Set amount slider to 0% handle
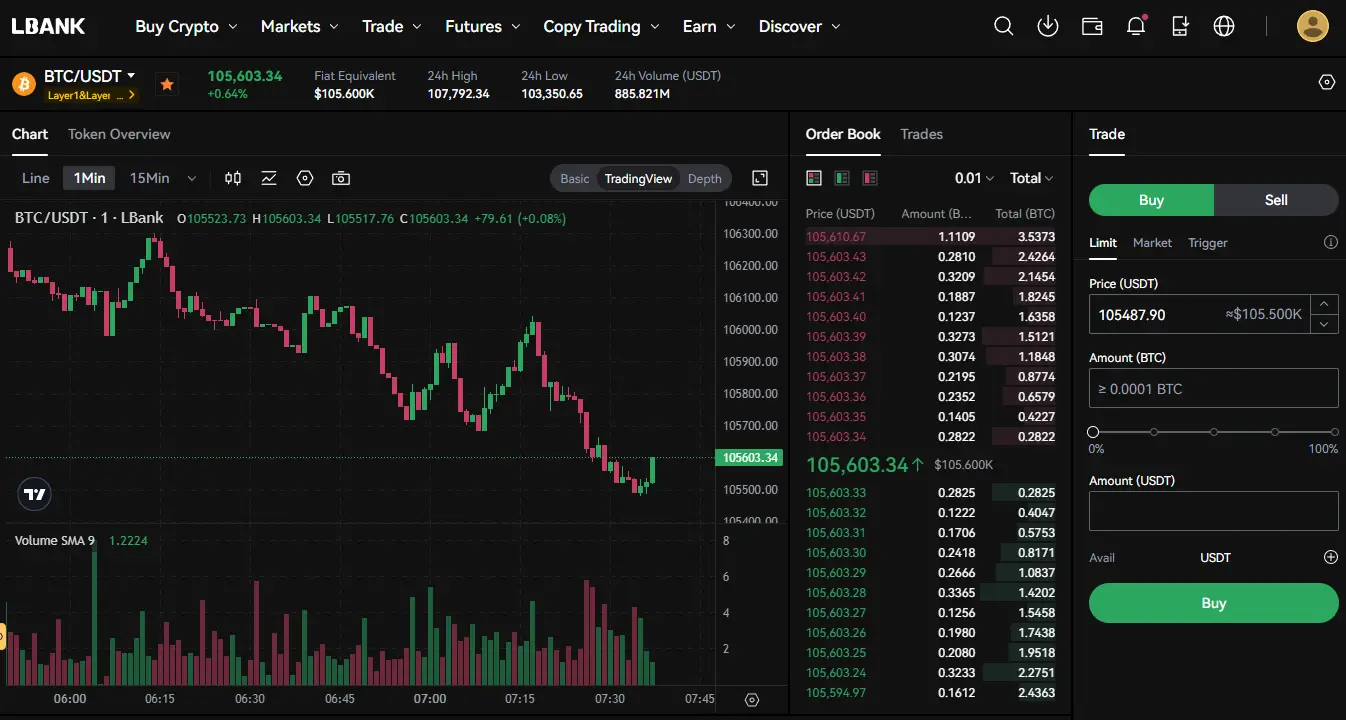Image resolution: width=1346 pixels, height=720 pixels. [1093, 432]
